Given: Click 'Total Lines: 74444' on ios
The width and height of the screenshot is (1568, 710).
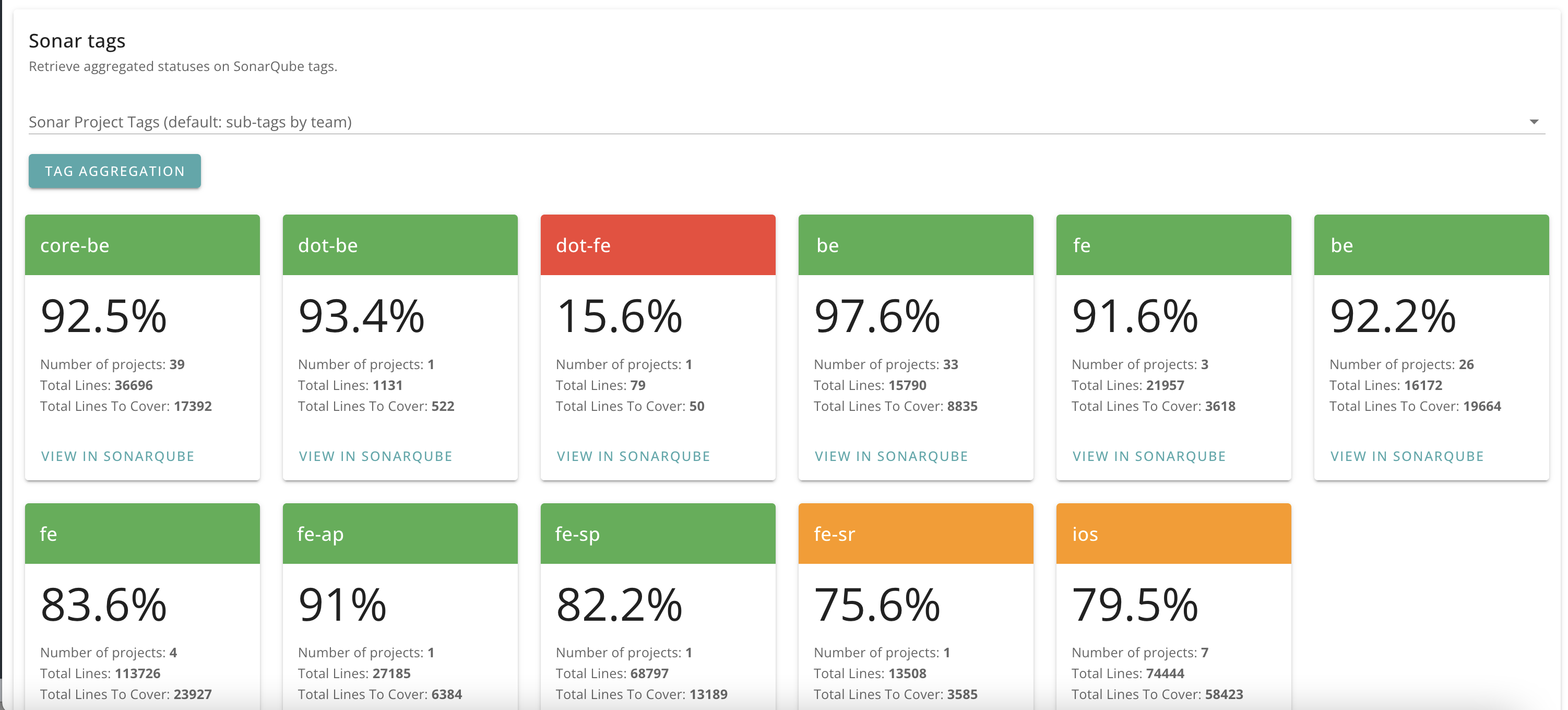Looking at the screenshot, I should (x=1128, y=673).
